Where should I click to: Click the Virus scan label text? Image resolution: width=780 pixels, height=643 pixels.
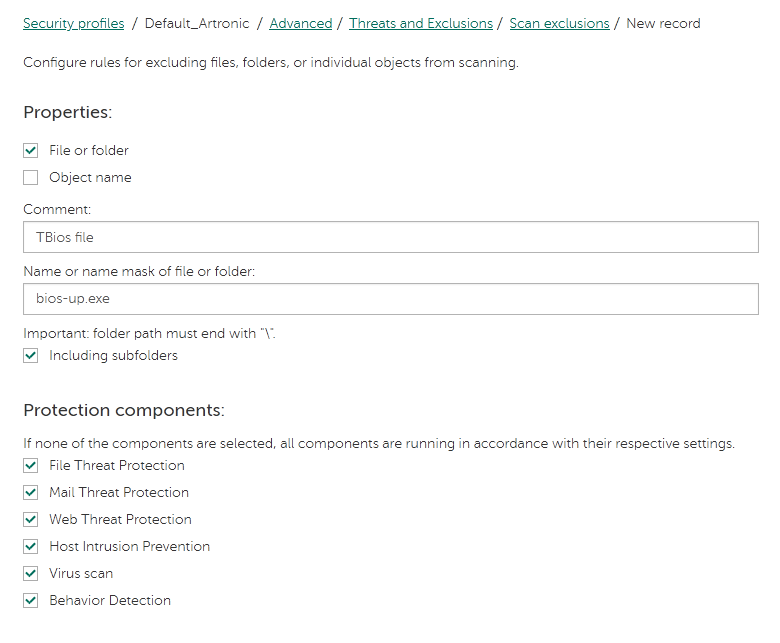click(x=81, y=573)
